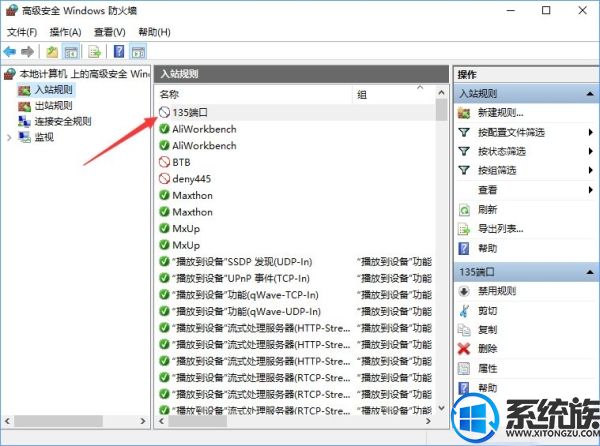Select the BTB rule row

pos(296,162)
